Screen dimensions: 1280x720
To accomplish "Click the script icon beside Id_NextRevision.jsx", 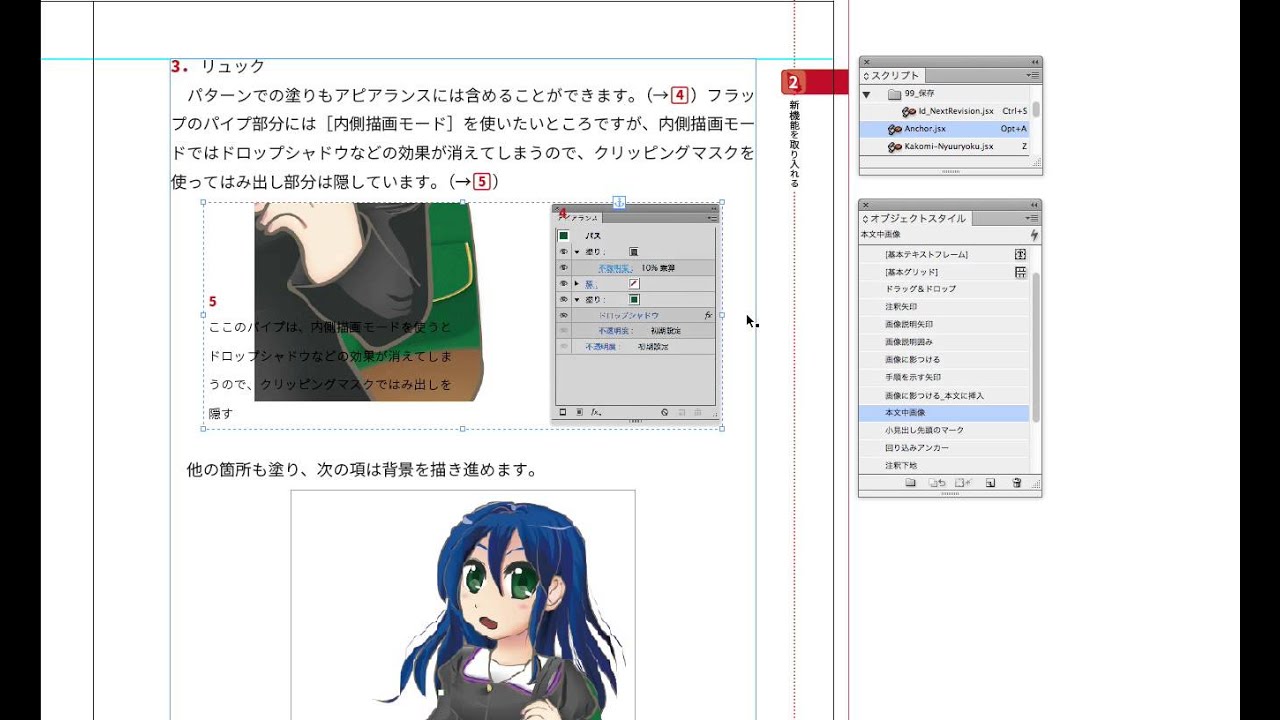I will click(x=908, y=111).
